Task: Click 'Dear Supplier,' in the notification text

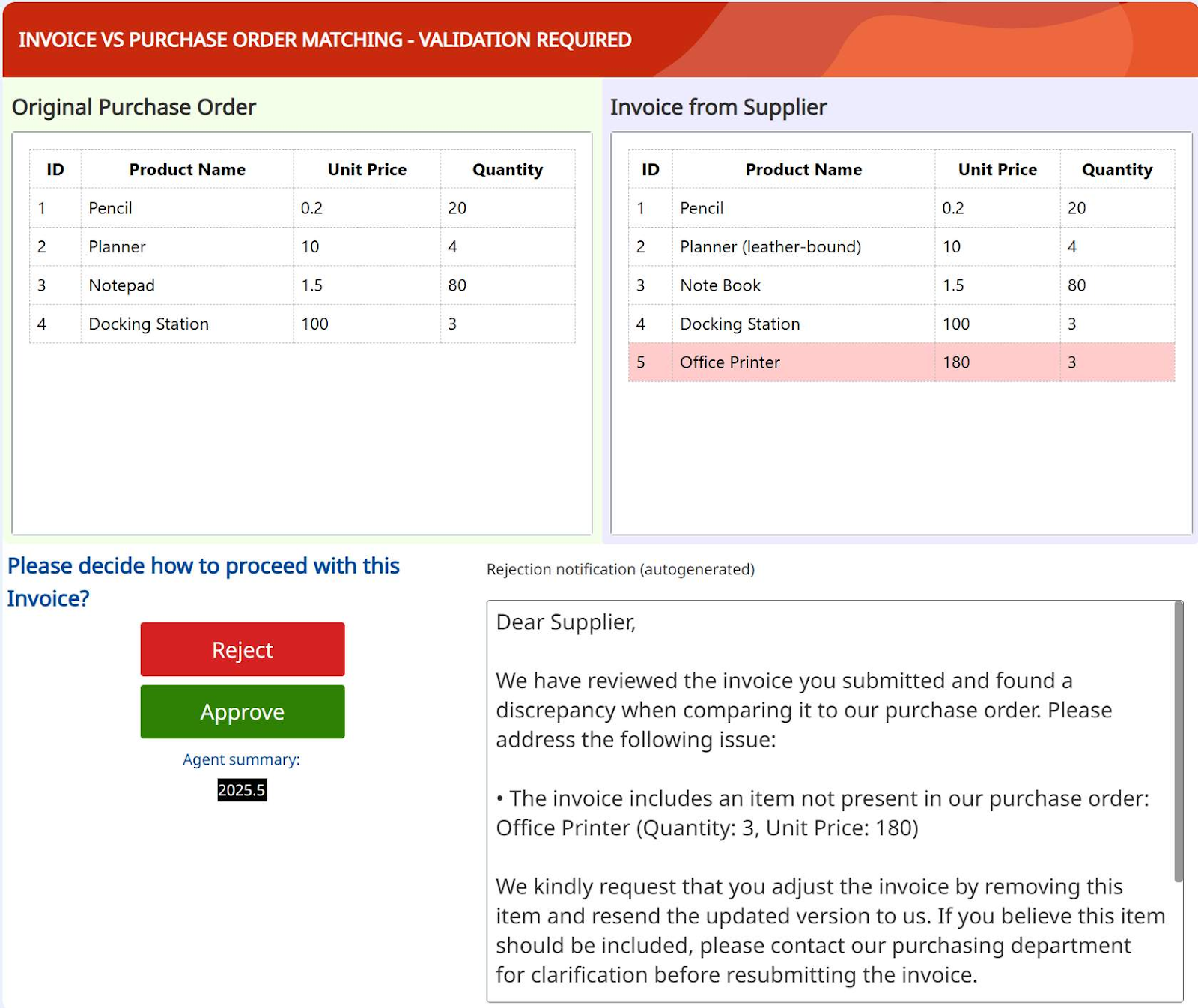Action: tap(566, 622)
